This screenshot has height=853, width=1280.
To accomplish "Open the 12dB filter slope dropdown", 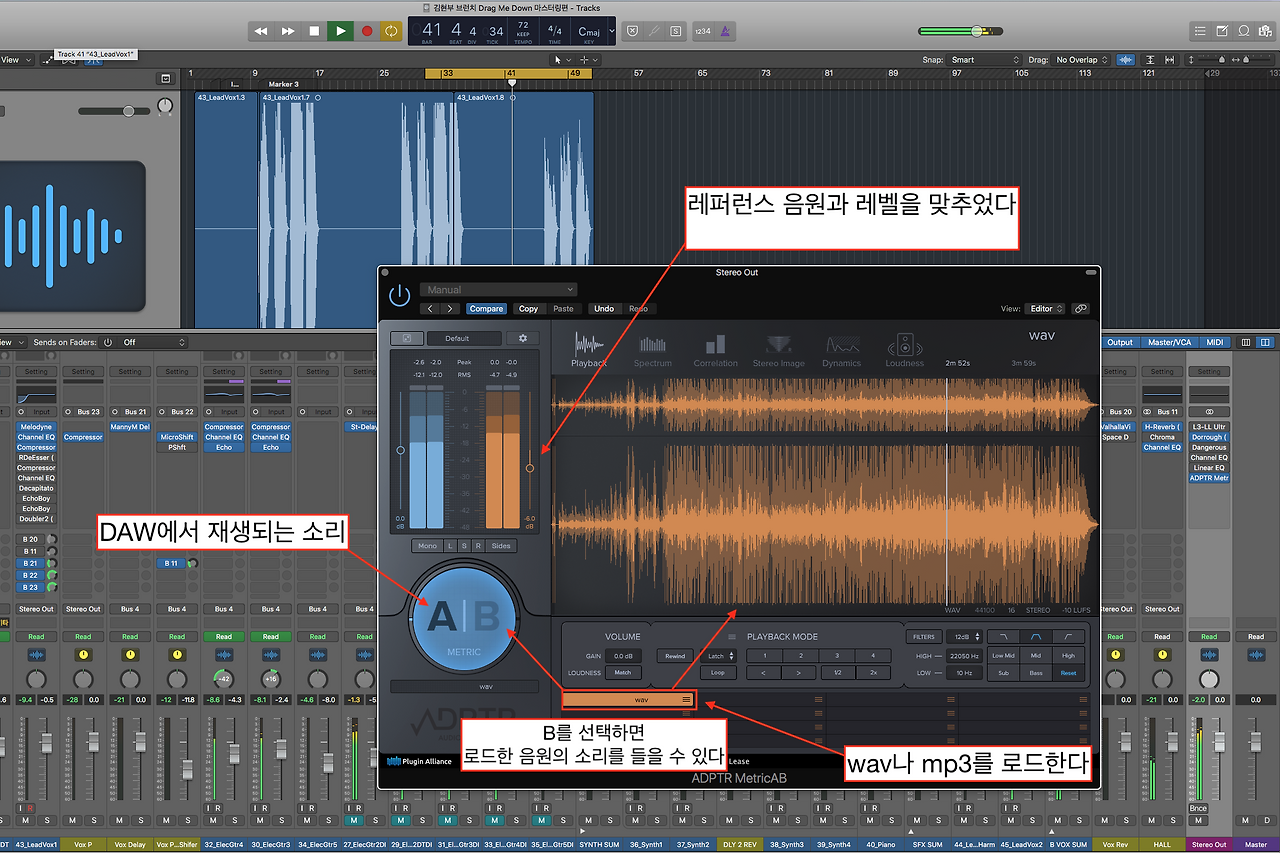I will coord(962,637).
